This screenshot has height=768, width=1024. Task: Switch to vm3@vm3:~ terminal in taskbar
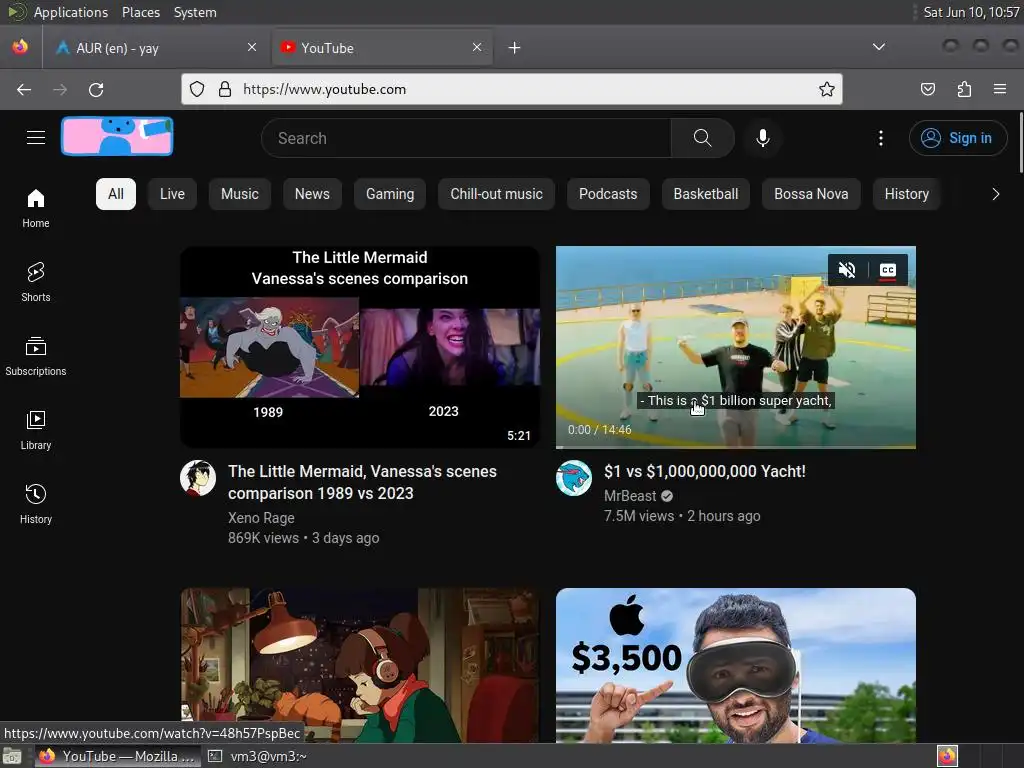point(258,756)
